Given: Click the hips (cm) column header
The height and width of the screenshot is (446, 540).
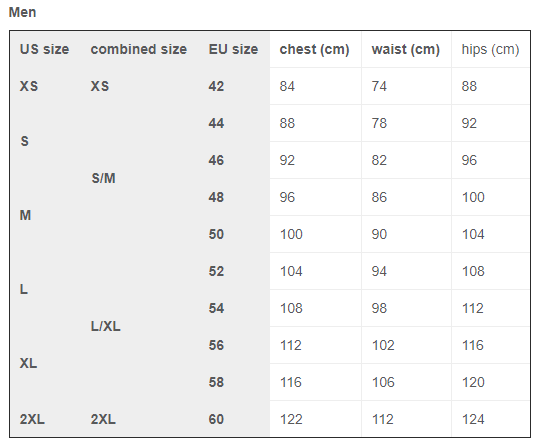Looking at the screenshot, I should coord(490,49).
